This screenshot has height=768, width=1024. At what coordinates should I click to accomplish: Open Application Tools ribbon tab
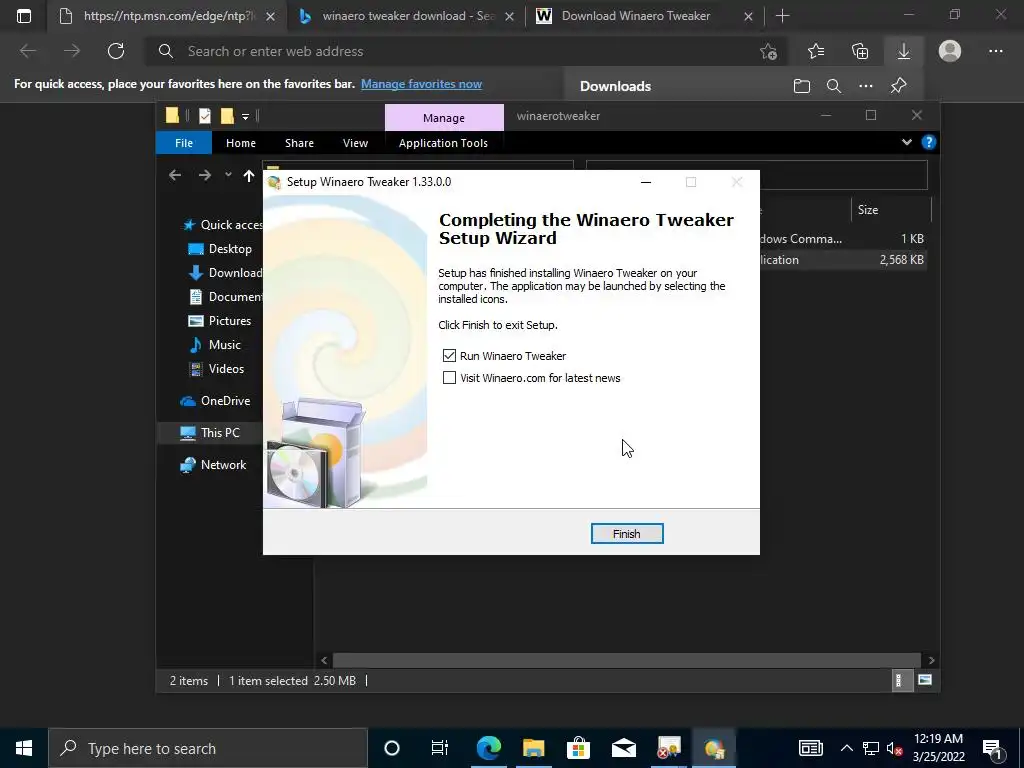tap(443, 143)
